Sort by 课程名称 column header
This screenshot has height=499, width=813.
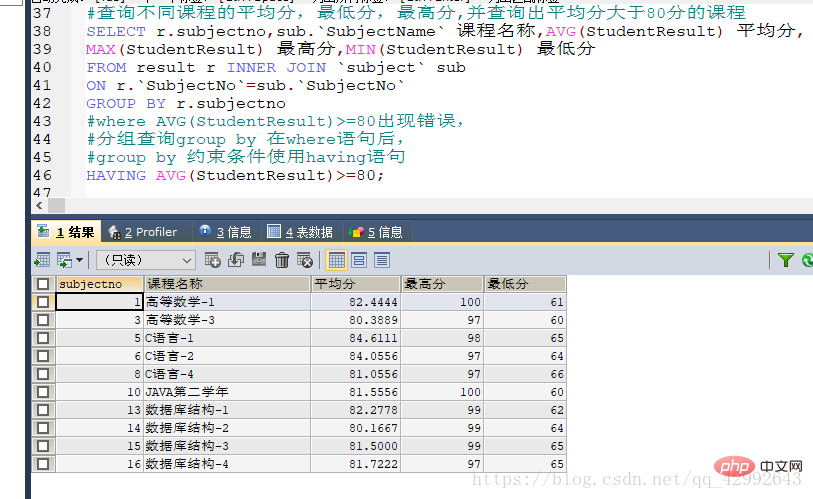click(227, 284)
